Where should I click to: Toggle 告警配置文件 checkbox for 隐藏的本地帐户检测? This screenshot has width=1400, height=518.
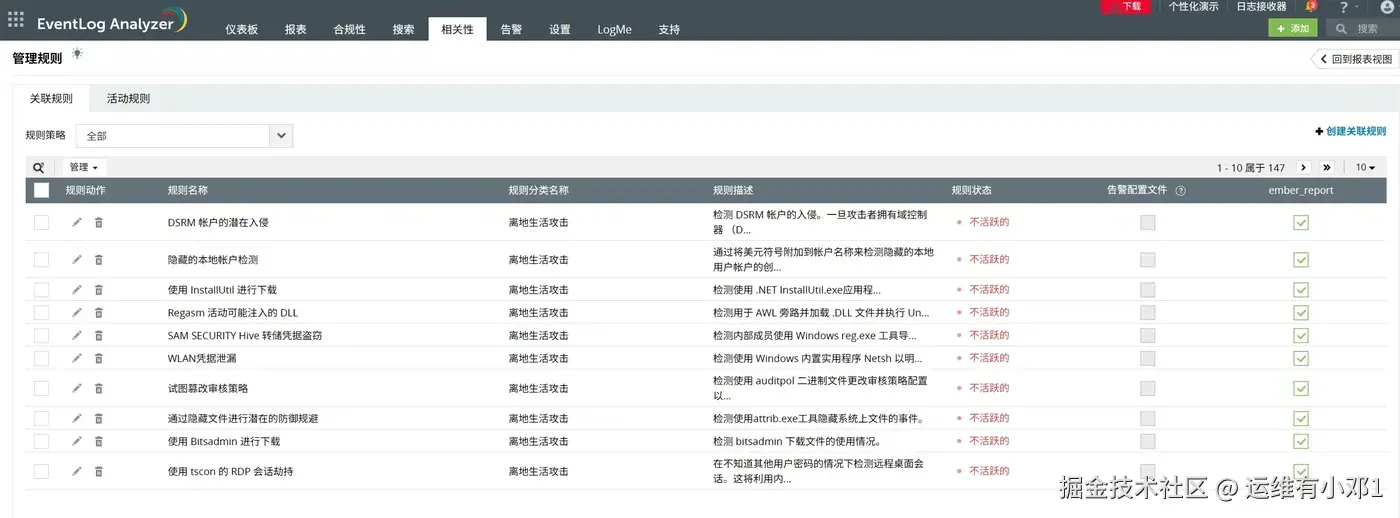[x=1148, y=259]
